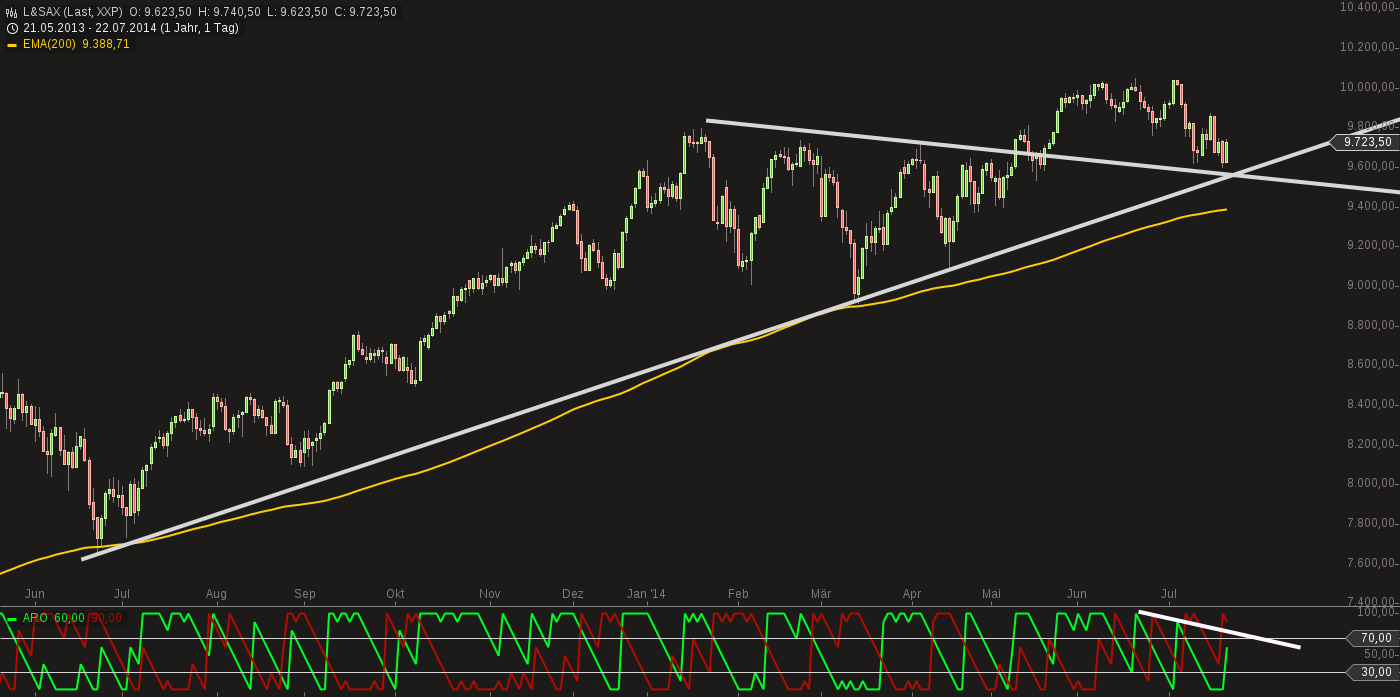Click the EMA(200) indicator label
Image resolution: width=1400 pixels, height=697 pixels.
tap(52, 44)
